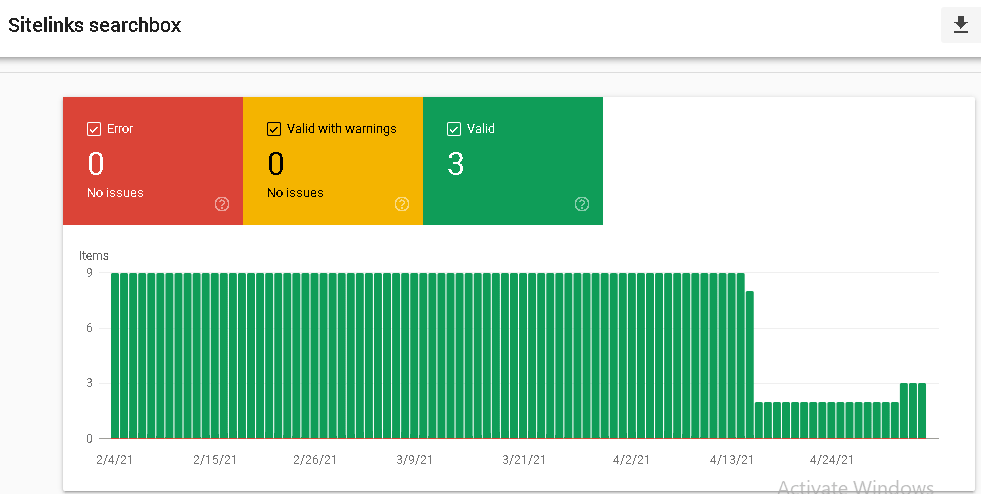Toggle the Error checkbox
Image resolution: width=981 pixels, height=494 pixels.
pyautogui.click(x=94, y=129)
